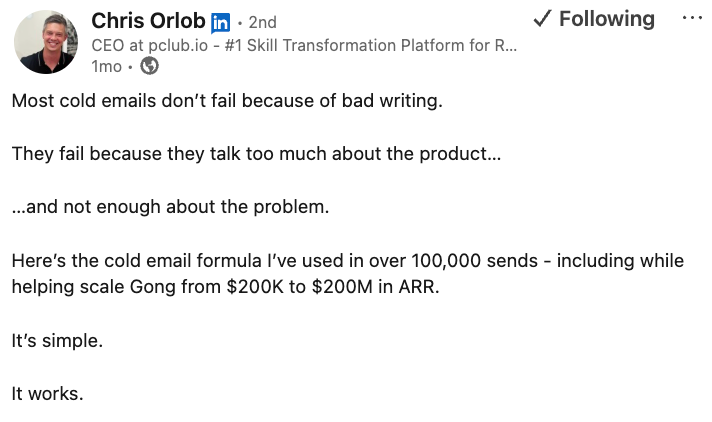Screen dimensions: 712x422
Task: Open the three-dot post options menu
Action: pyautogui.click(x=691, y=19)
